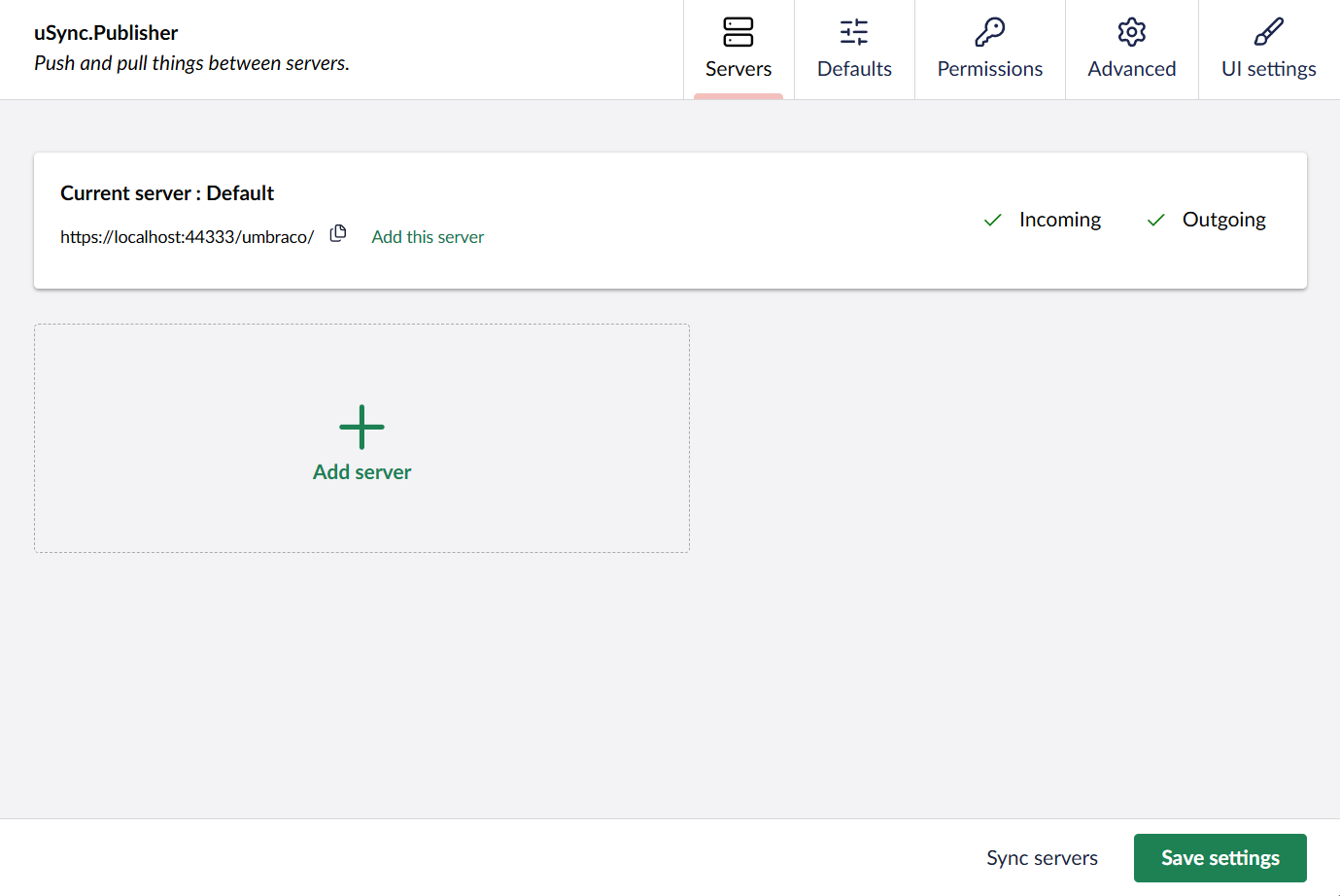Click the Save settings button
The width and height of the screenshot is (1340, 896).
tap(1220, 857)
